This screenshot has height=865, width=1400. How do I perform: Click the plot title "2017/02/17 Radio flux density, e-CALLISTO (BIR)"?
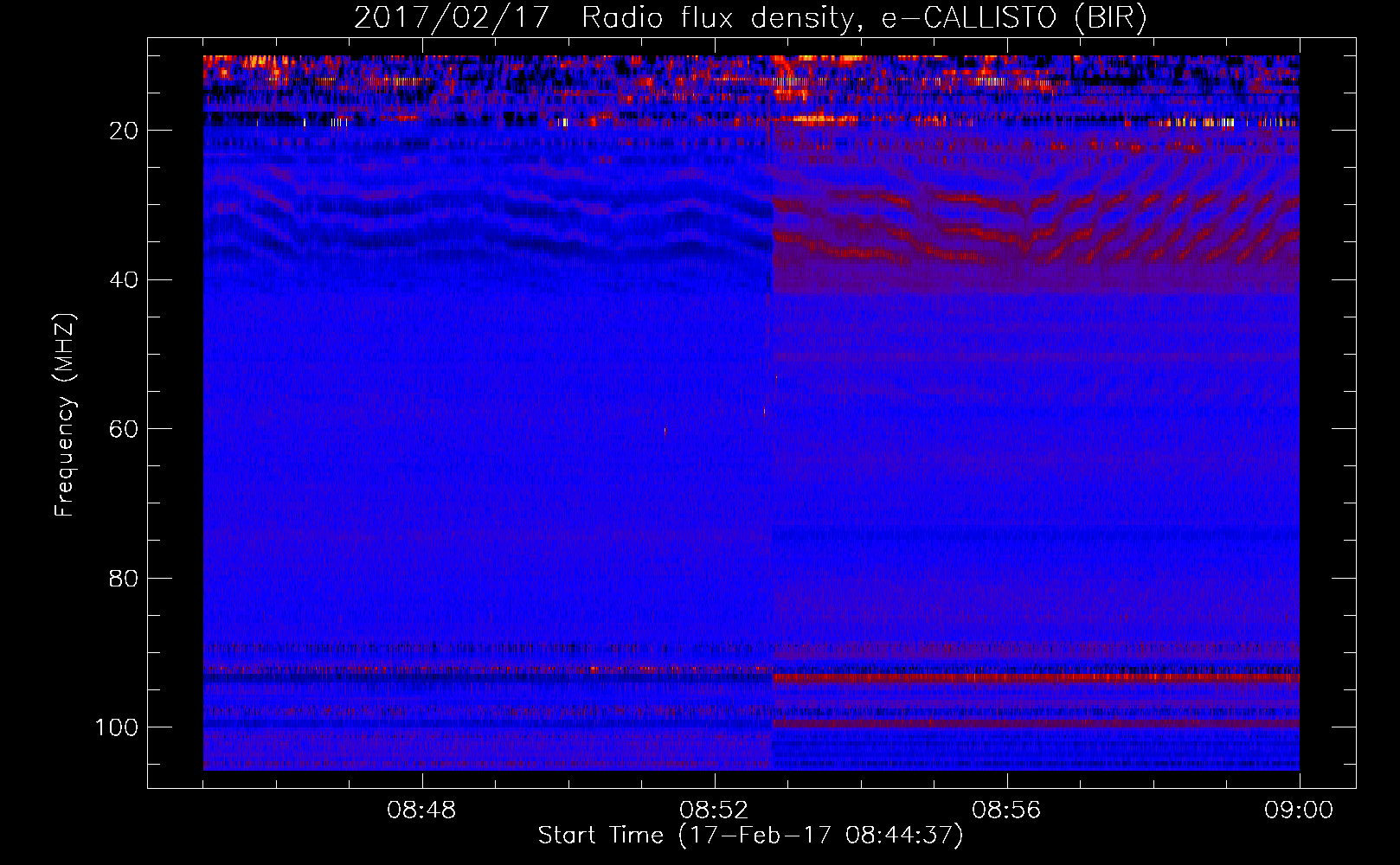click(750, 18)
